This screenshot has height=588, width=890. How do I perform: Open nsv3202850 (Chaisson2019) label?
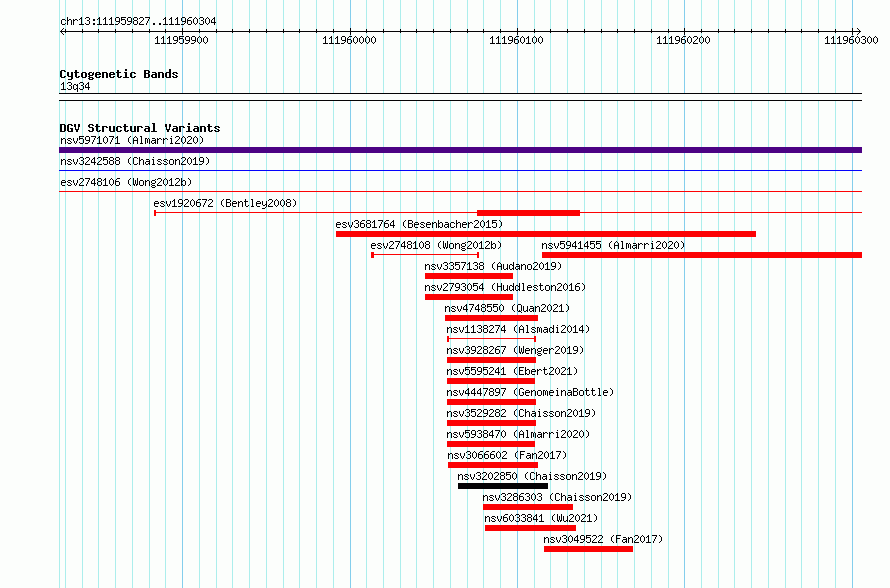(x=532, y=476)
